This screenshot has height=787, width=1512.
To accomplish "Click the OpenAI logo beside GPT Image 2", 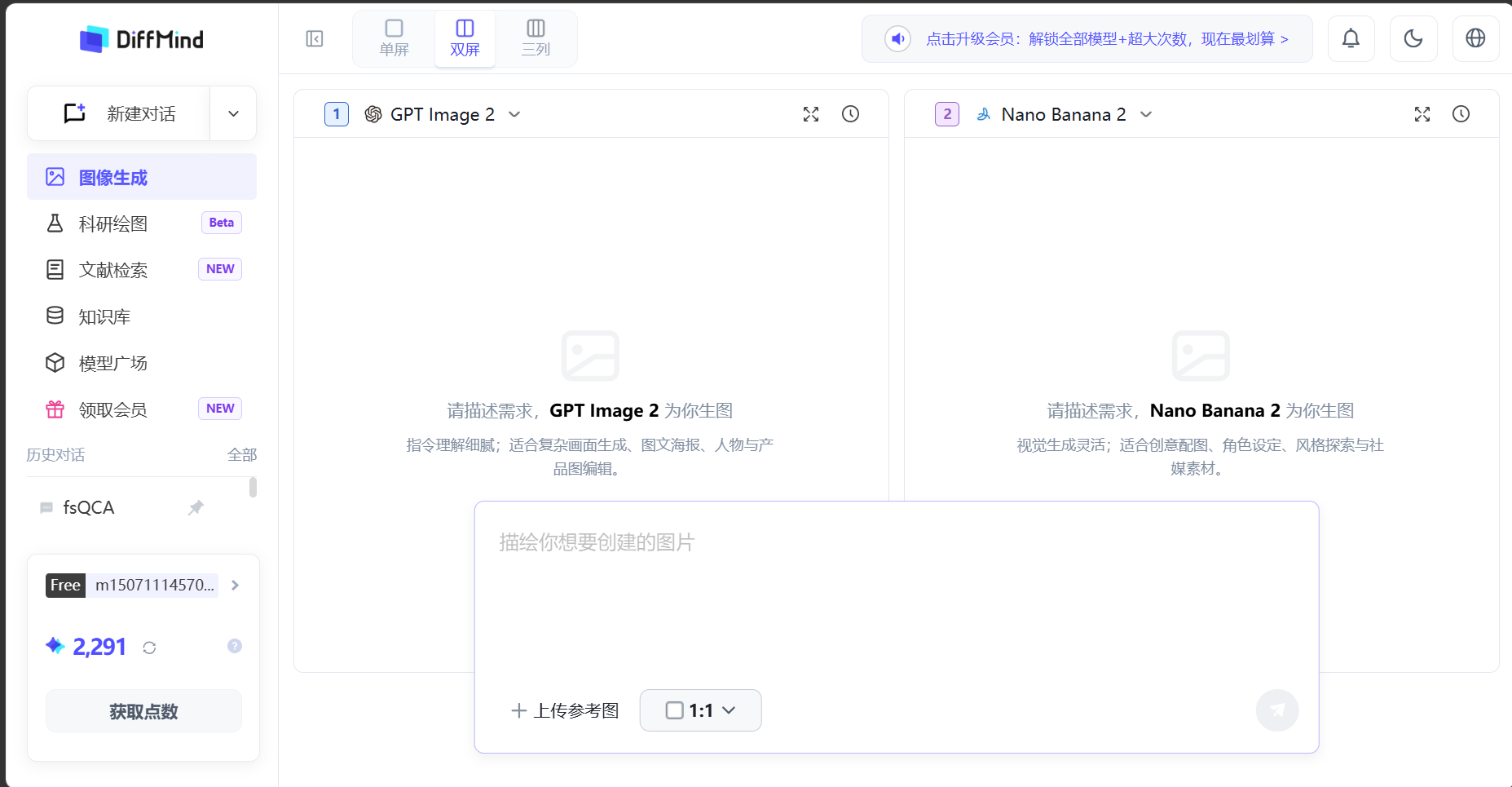I will click(373, 114).
